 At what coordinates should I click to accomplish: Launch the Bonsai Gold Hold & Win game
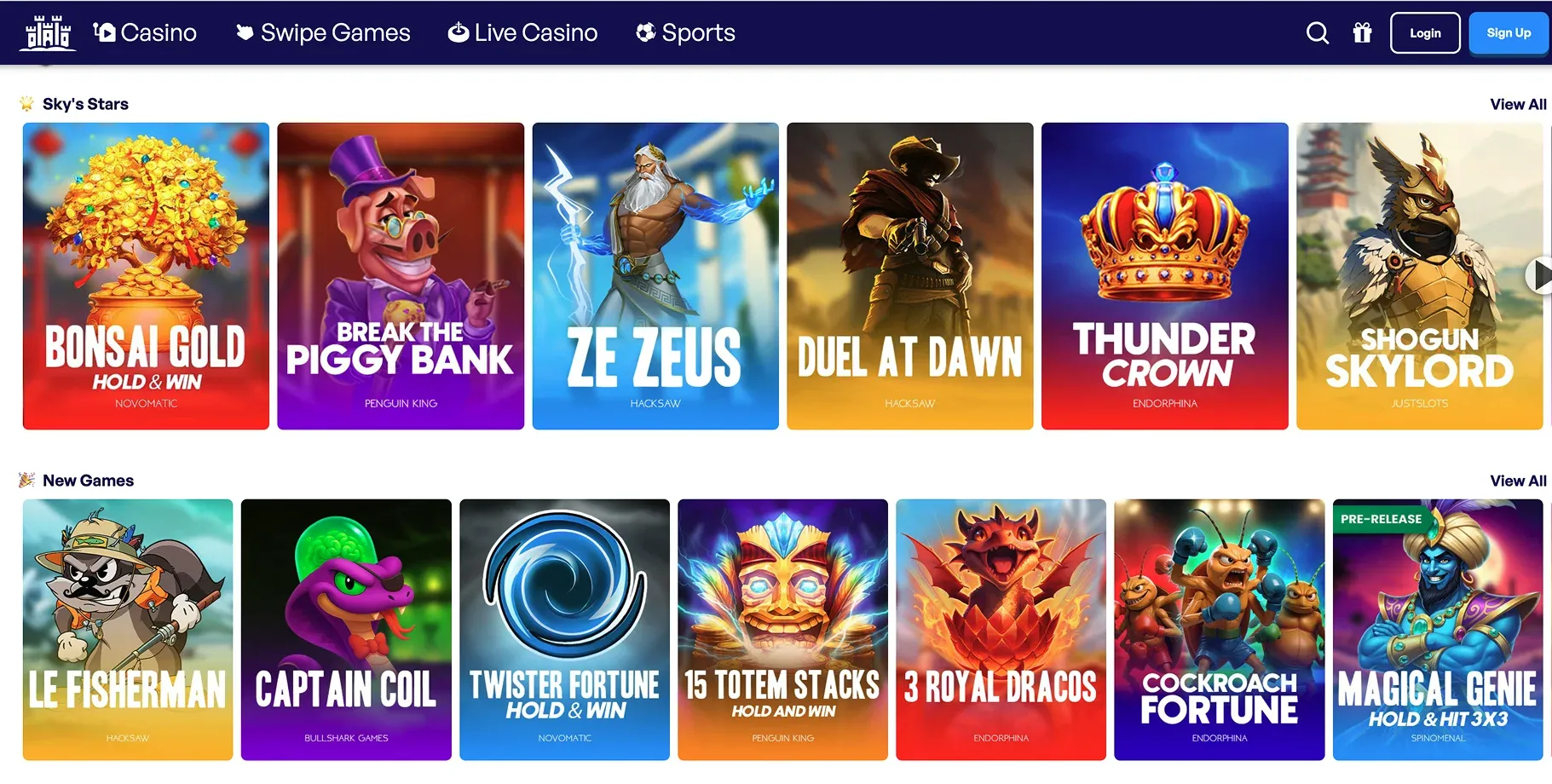[x=146, y=276]
